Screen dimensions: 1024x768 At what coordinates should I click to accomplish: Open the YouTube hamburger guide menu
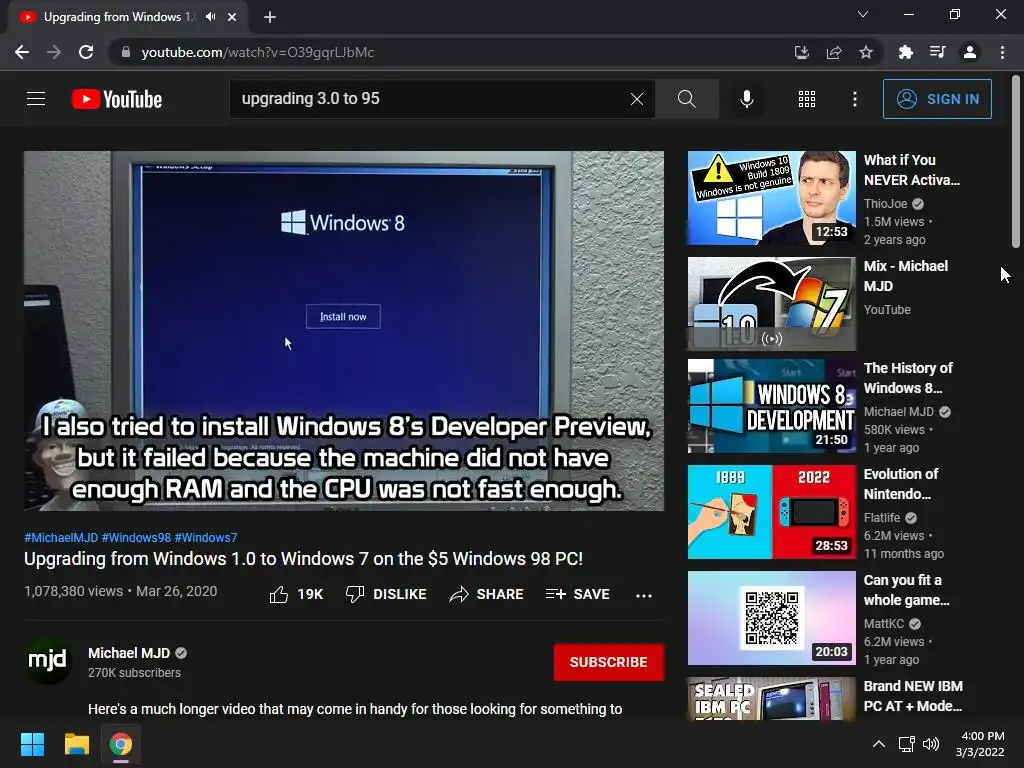point(36,99)
